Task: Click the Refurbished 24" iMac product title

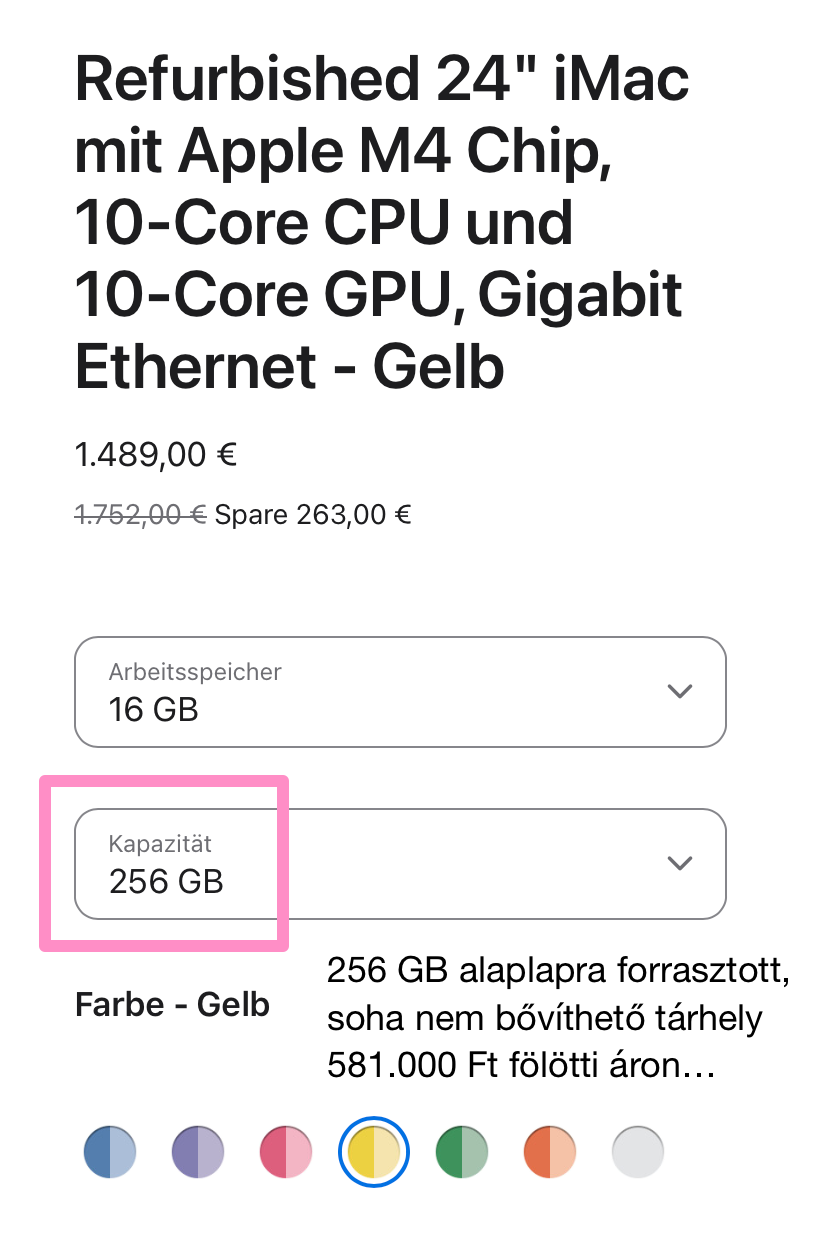Action: click(380, 222)
